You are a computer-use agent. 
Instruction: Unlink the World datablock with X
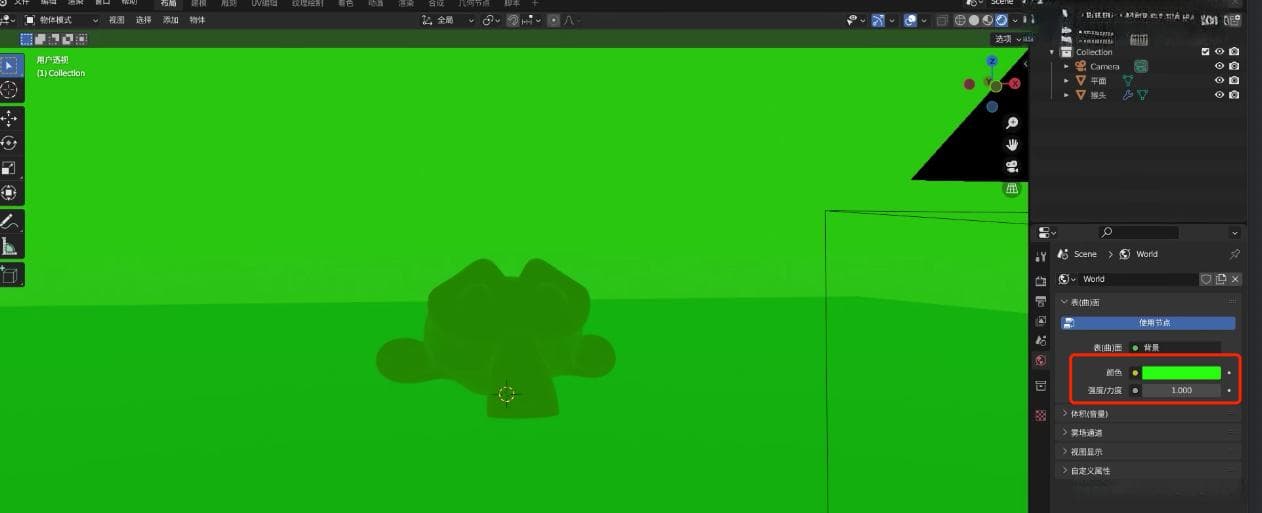coord(1235,279)
